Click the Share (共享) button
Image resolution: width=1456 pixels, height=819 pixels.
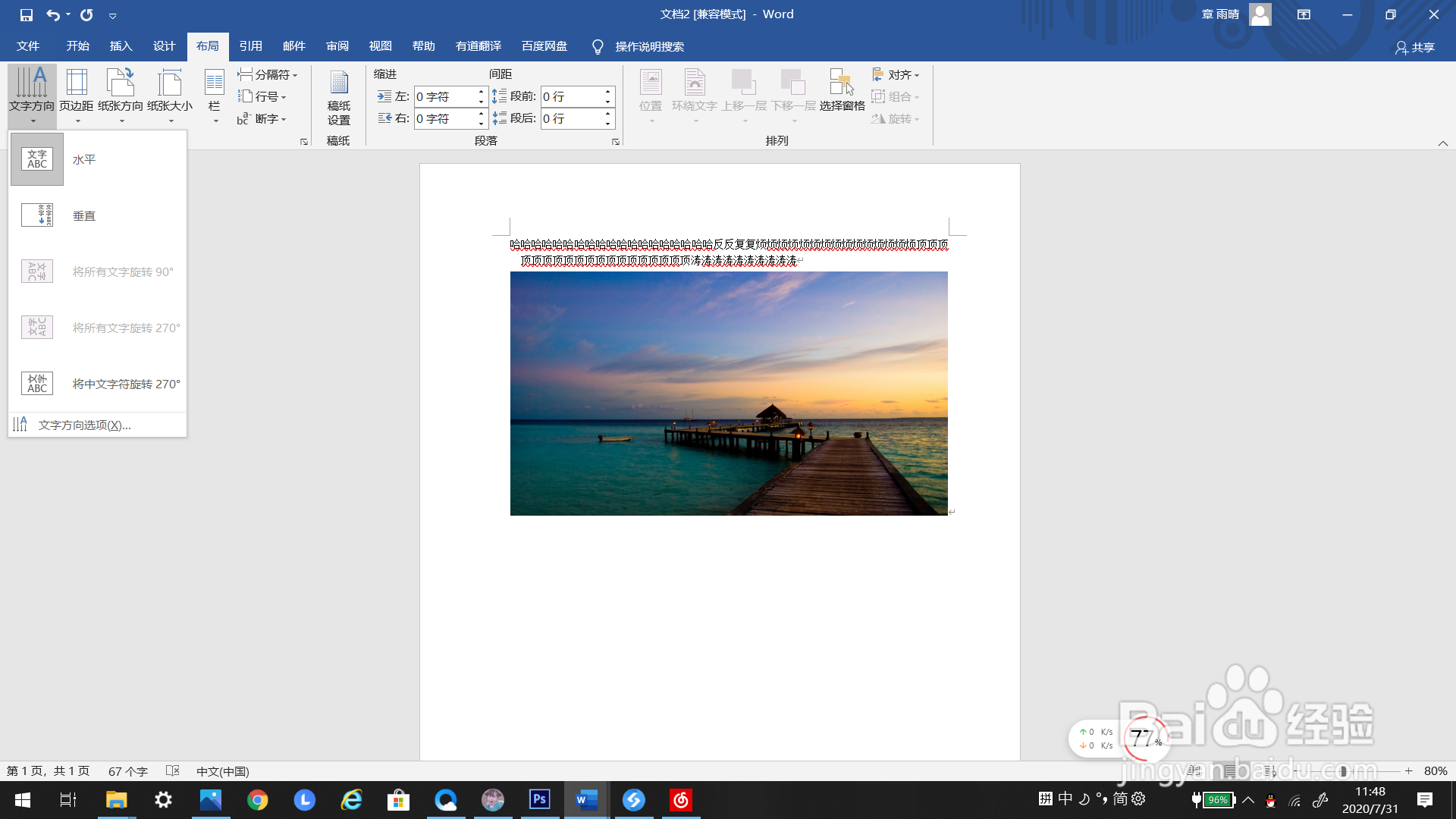tap(1414, 47)
